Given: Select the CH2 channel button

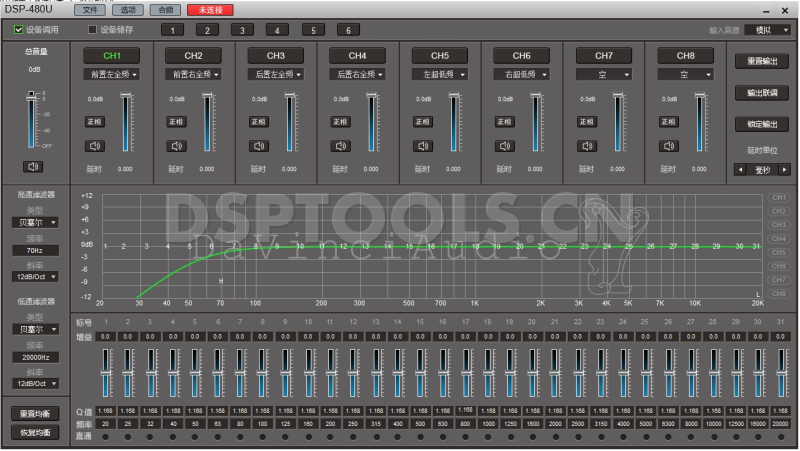Looking at the screenshot, I should [193, 56].
